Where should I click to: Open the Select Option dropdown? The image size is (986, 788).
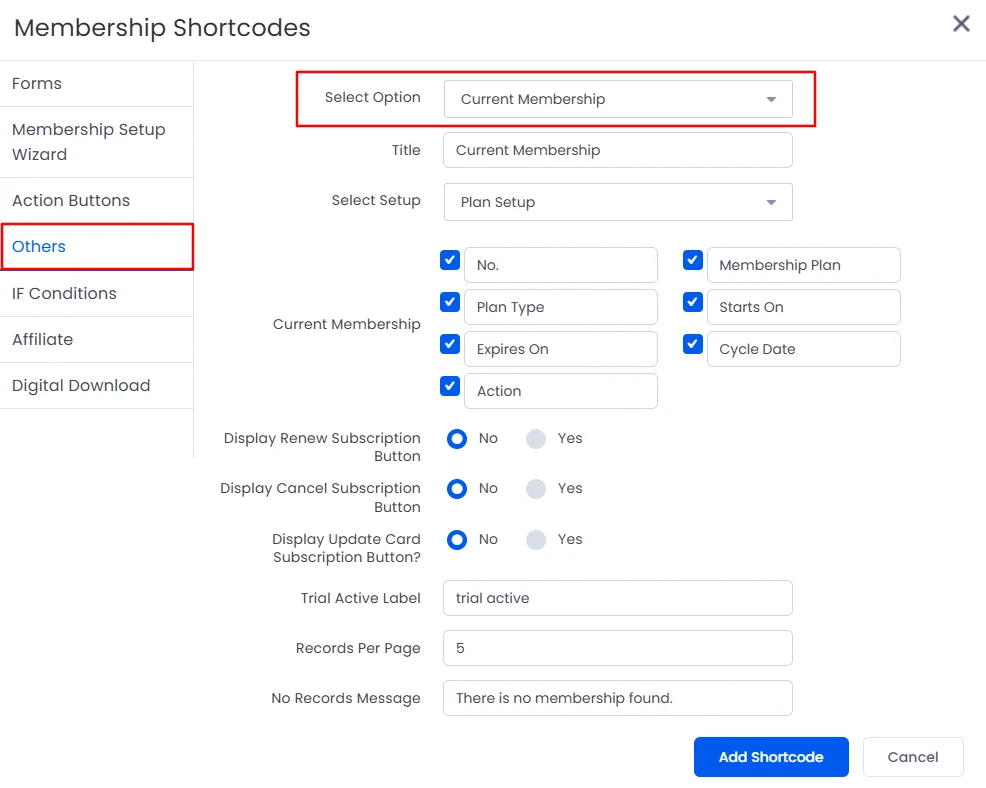[x=618, y=99]
